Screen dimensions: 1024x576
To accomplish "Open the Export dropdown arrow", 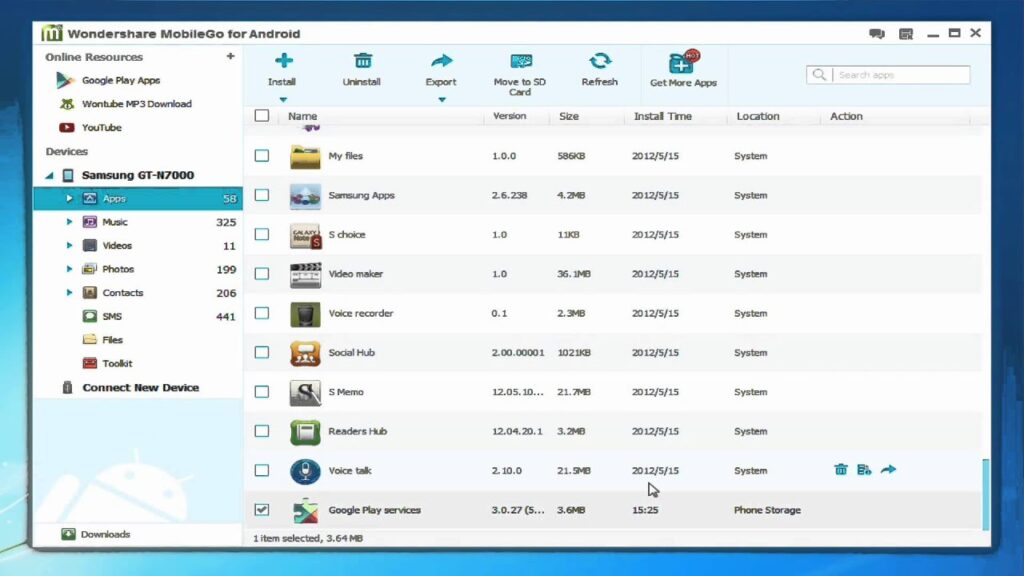I will click(442, 99).
